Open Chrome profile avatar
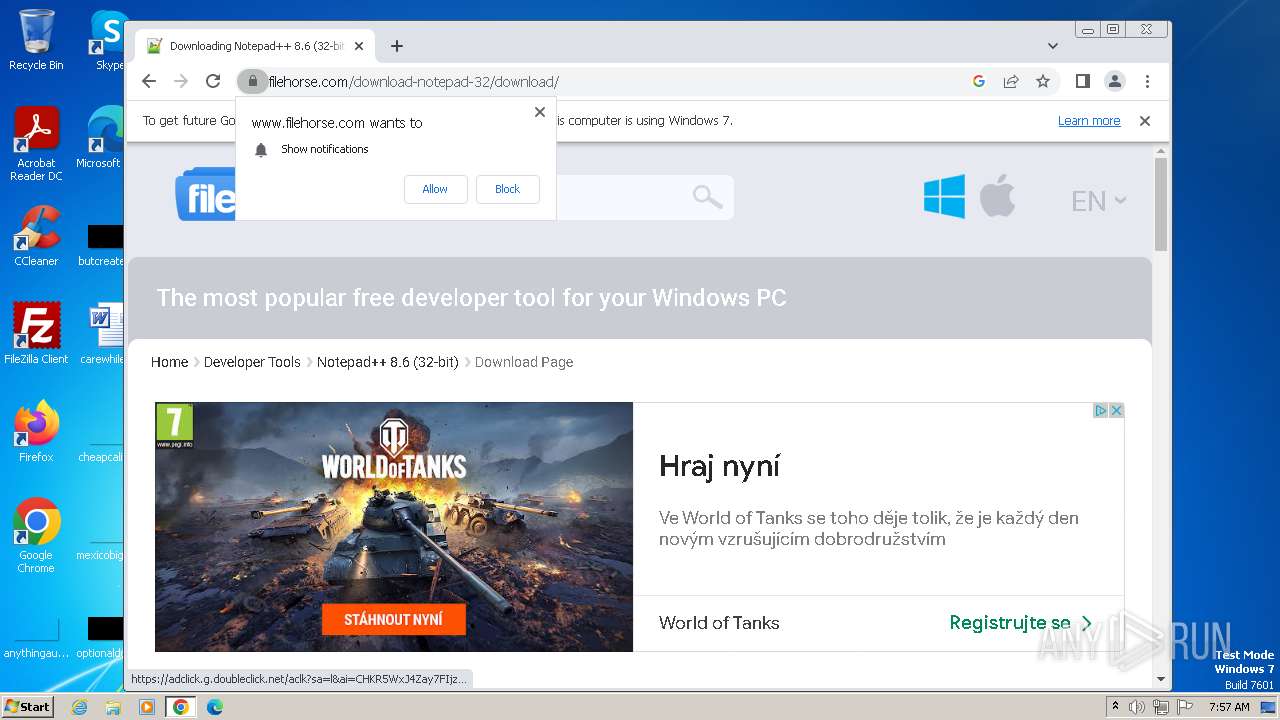The width and height of the screenshot is (1280, 720). coord(1115,81)
